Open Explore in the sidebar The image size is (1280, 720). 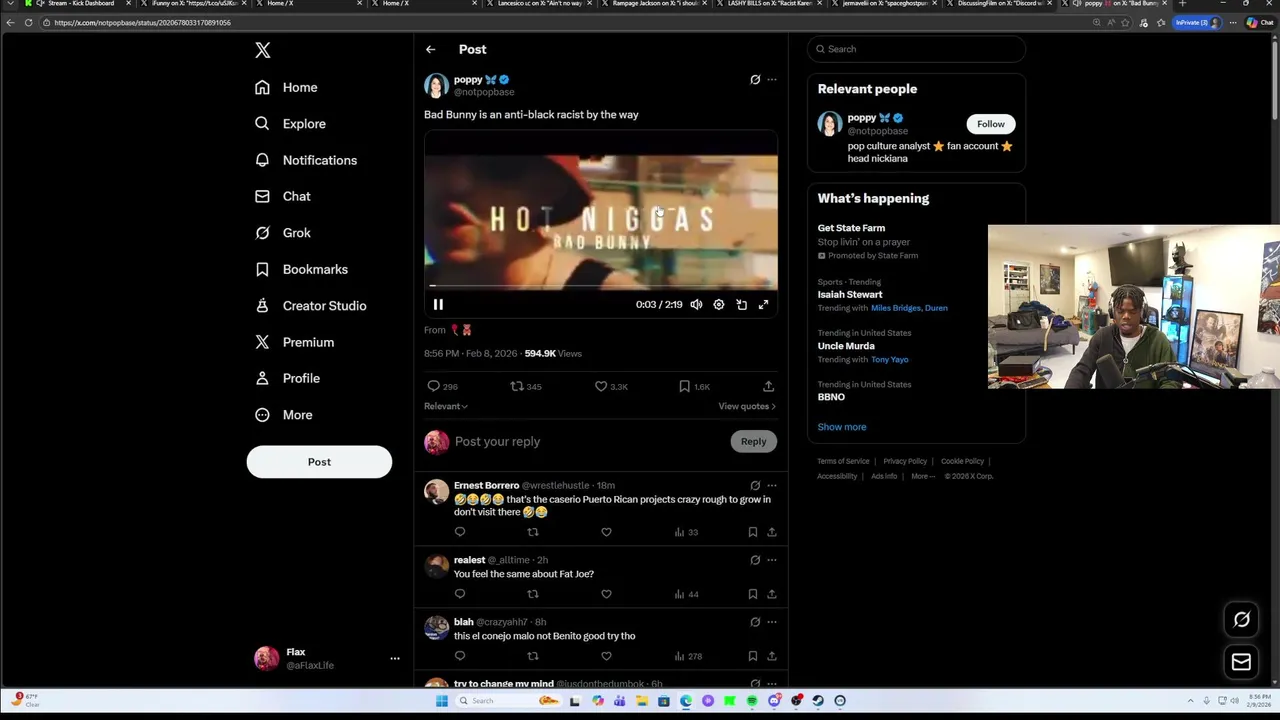point(290,124)
